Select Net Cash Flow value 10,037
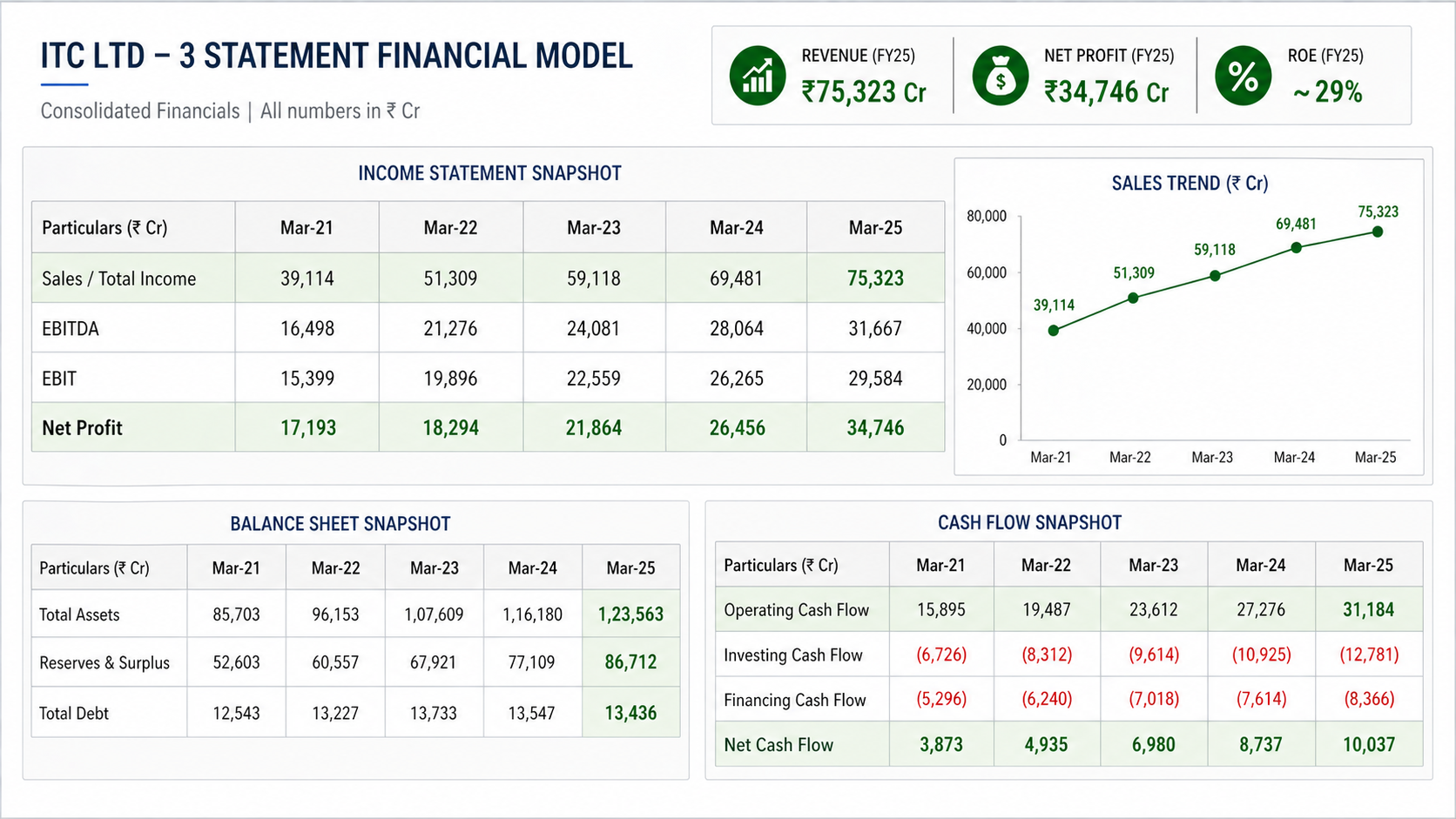The height and width of the screenshot is (819, 1456). point(1368,745)
